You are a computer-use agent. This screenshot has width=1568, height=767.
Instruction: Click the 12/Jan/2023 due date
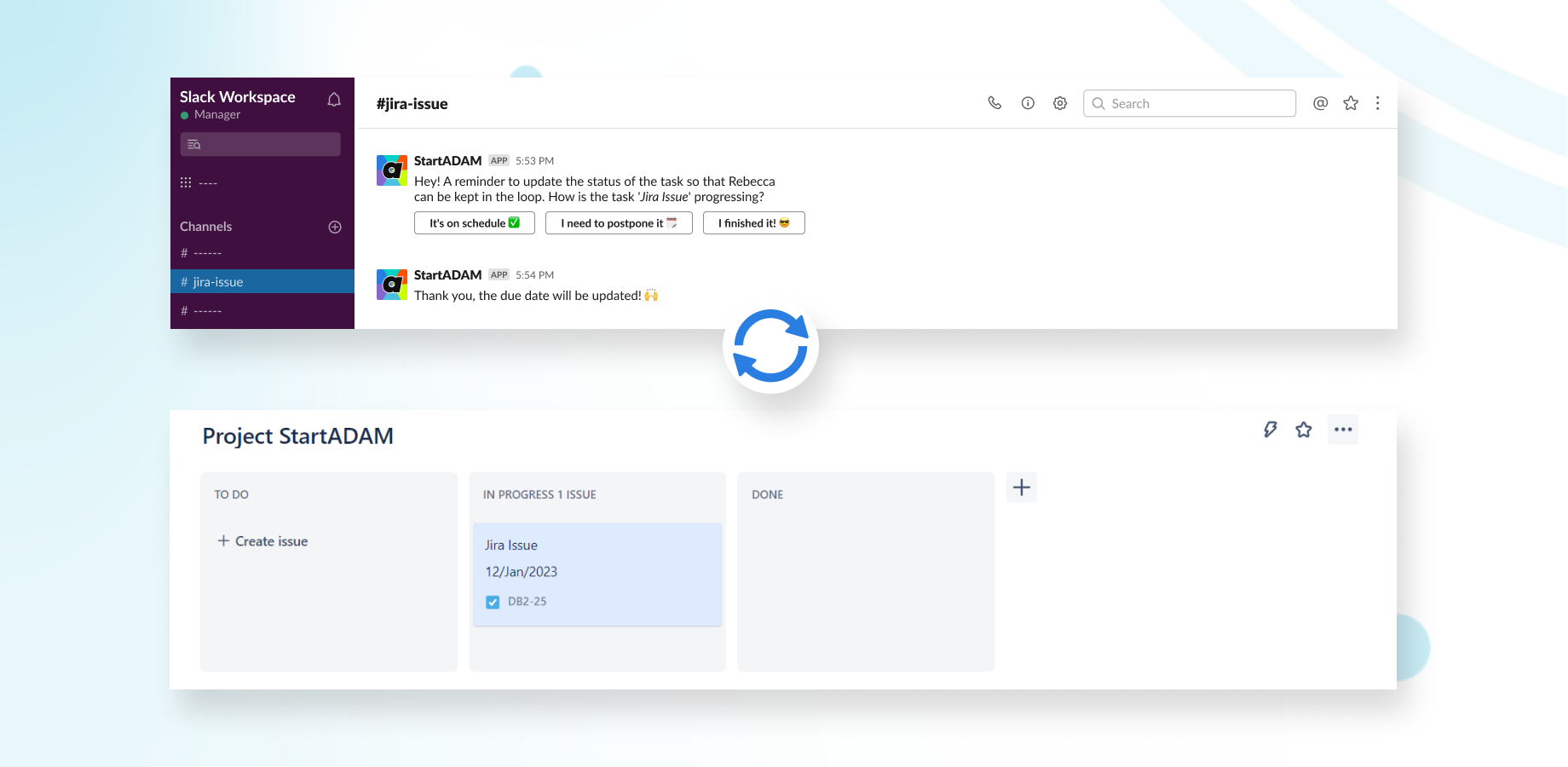(522, 572)
